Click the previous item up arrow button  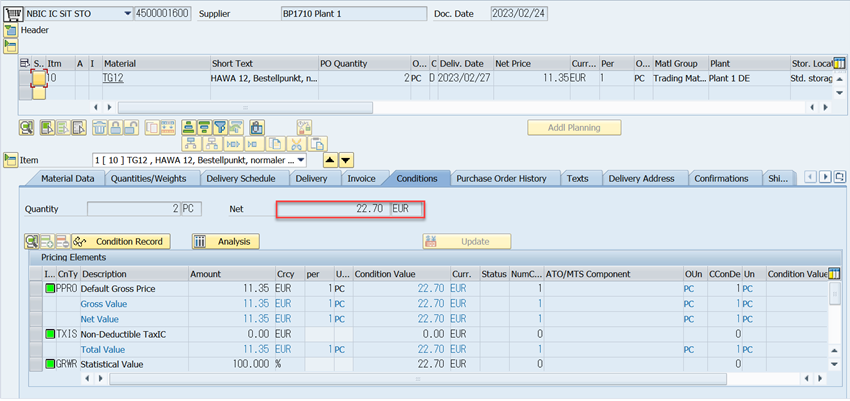pos(330,160)
